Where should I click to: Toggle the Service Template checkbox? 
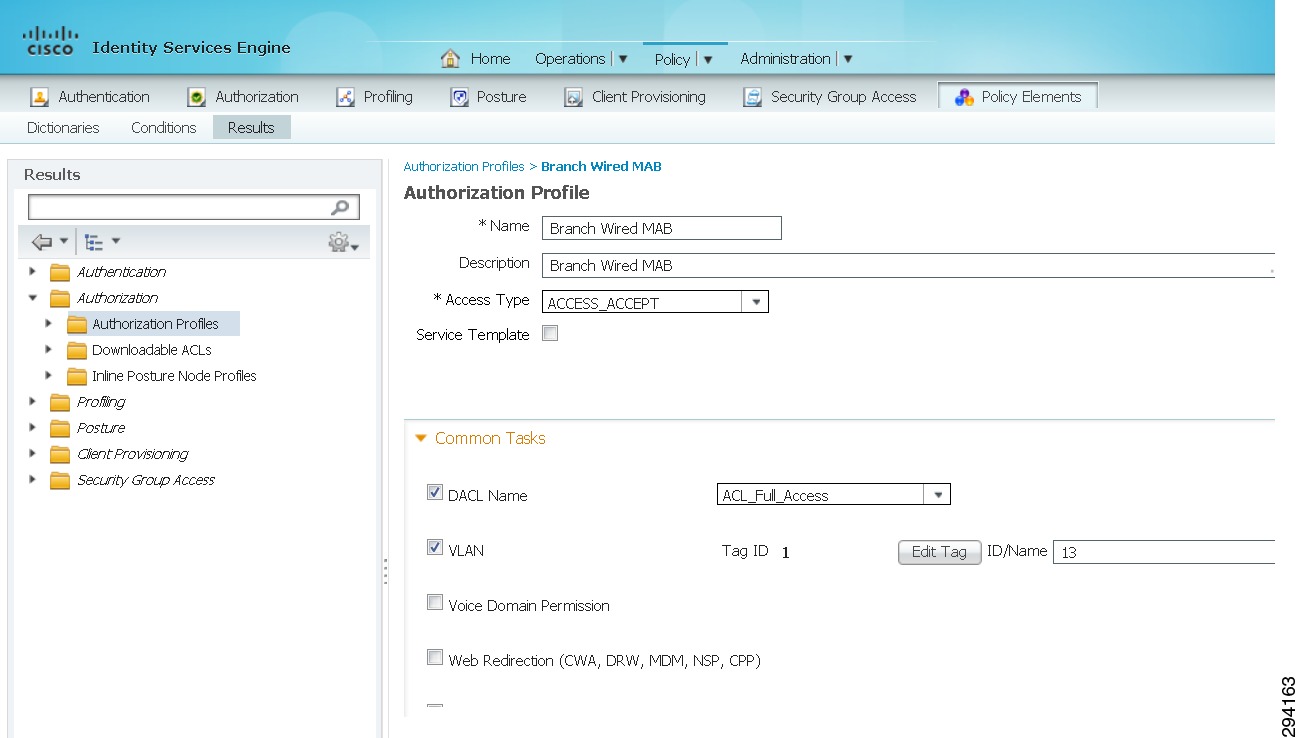pos(550,334)
